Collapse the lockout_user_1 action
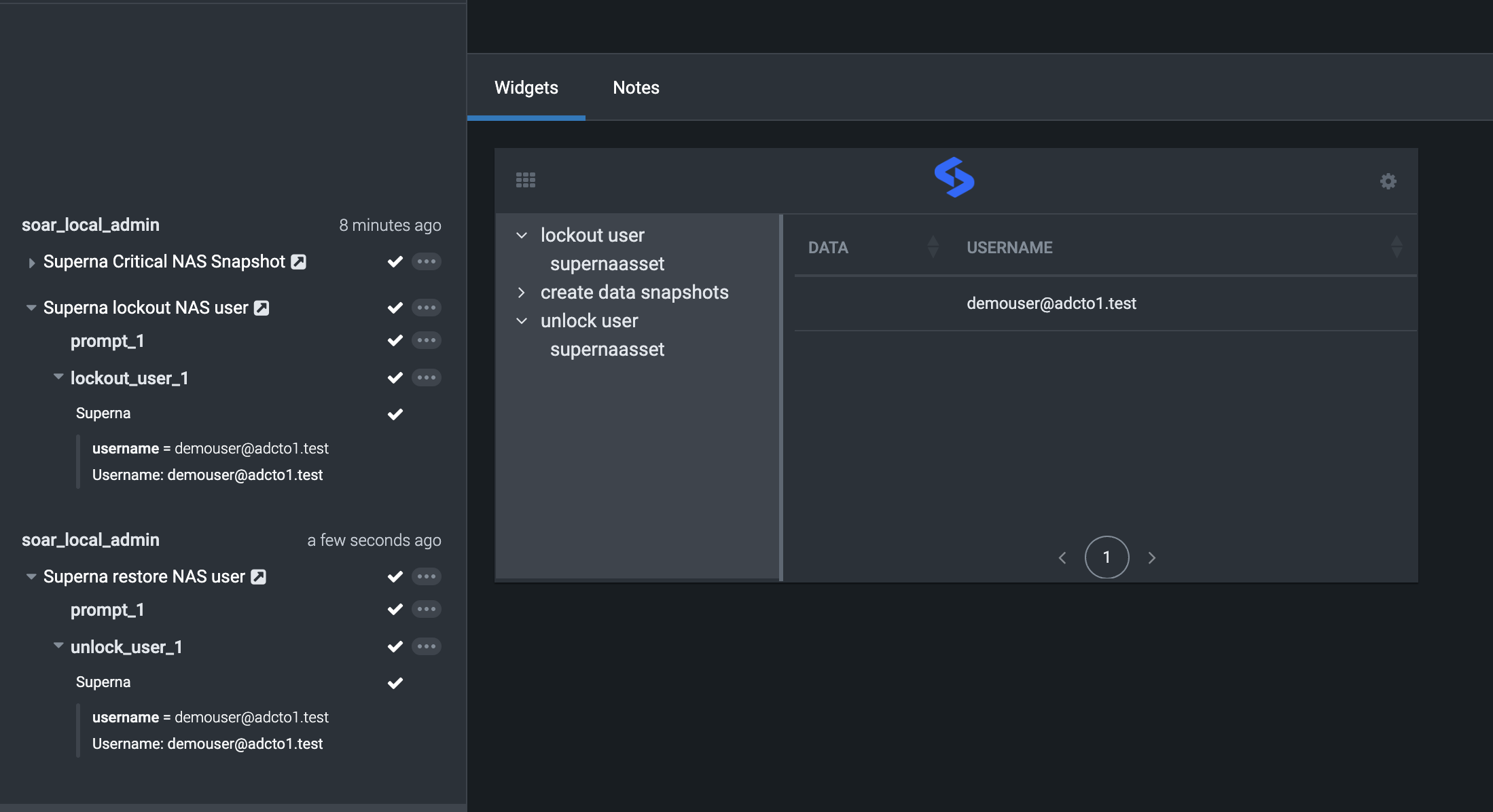Screen dimensions: 1493x812 coord(58,377)
